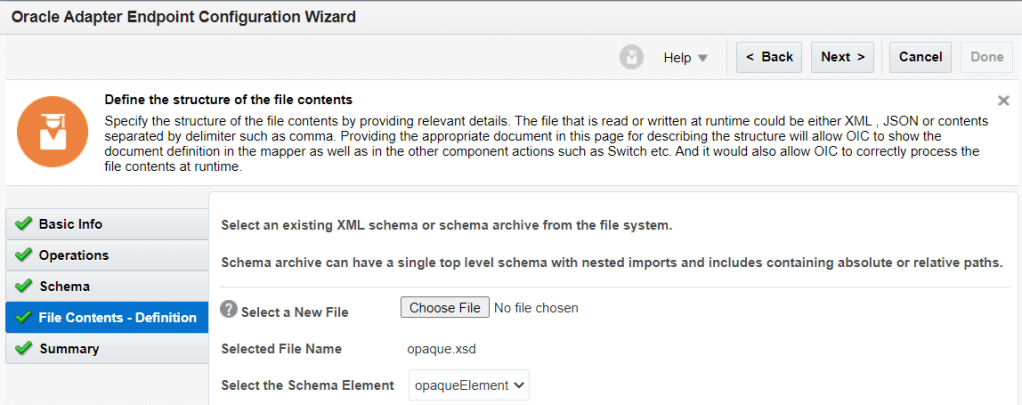The height and width of the screenshot is (405, 1022).
Task: Select the File Contents - Definition step
Action: point(117,318)
